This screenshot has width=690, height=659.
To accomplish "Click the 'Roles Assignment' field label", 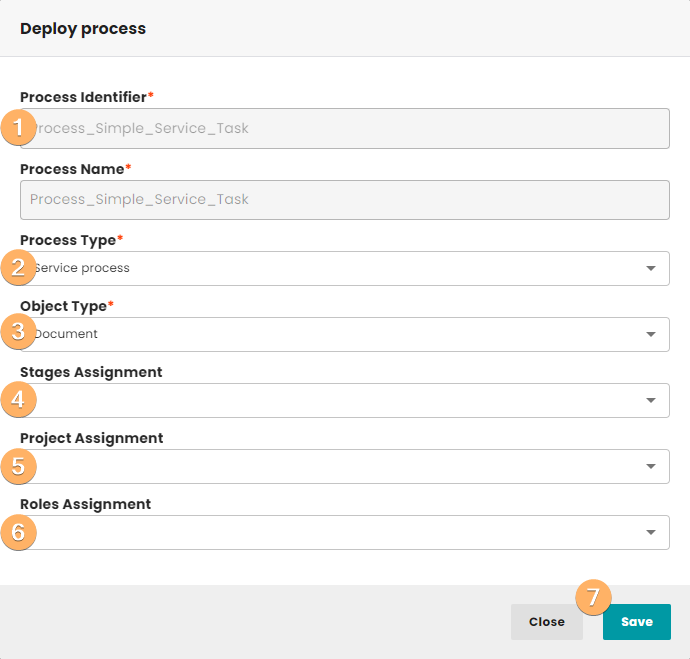I will click(86, 504).
